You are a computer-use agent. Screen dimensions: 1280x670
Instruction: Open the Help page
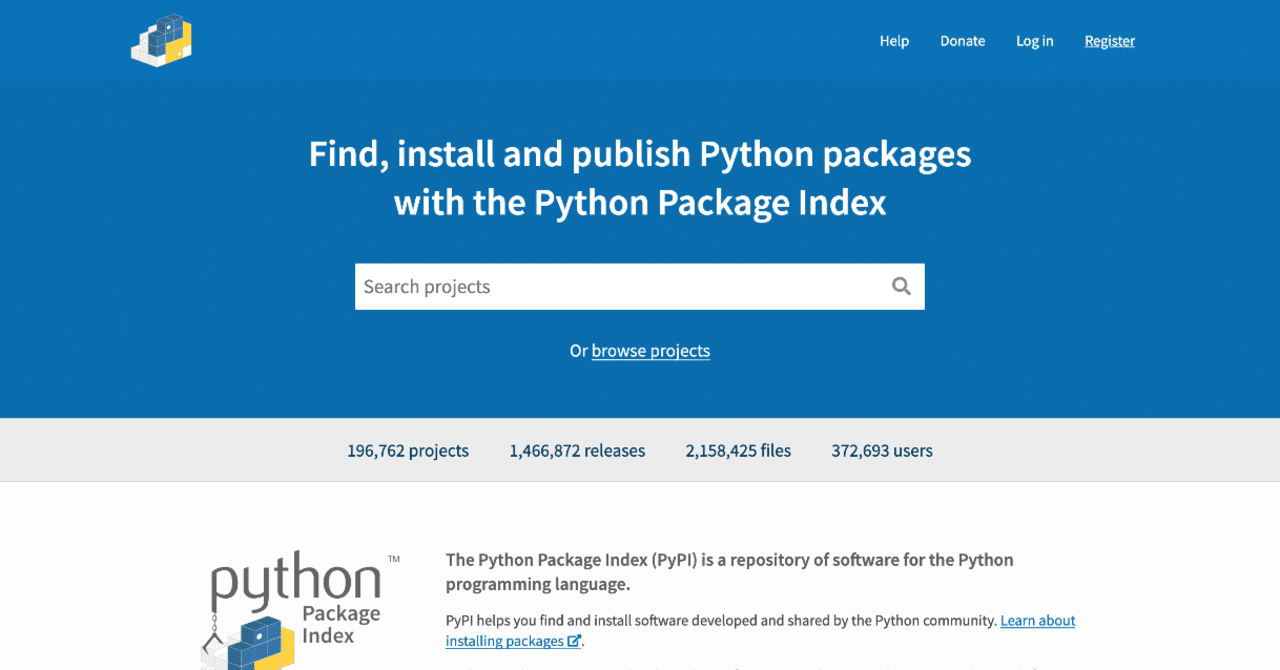point(894,40)
